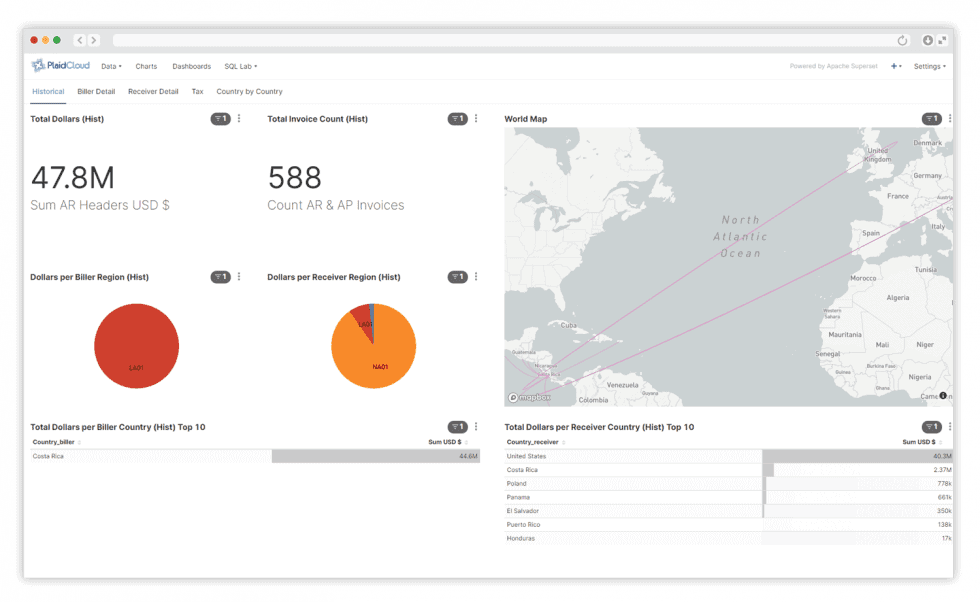The image size is (980, 602).
Task: Sort receiver table by Sum USD $
Action: pyautogui.click(x=922, y=442)
